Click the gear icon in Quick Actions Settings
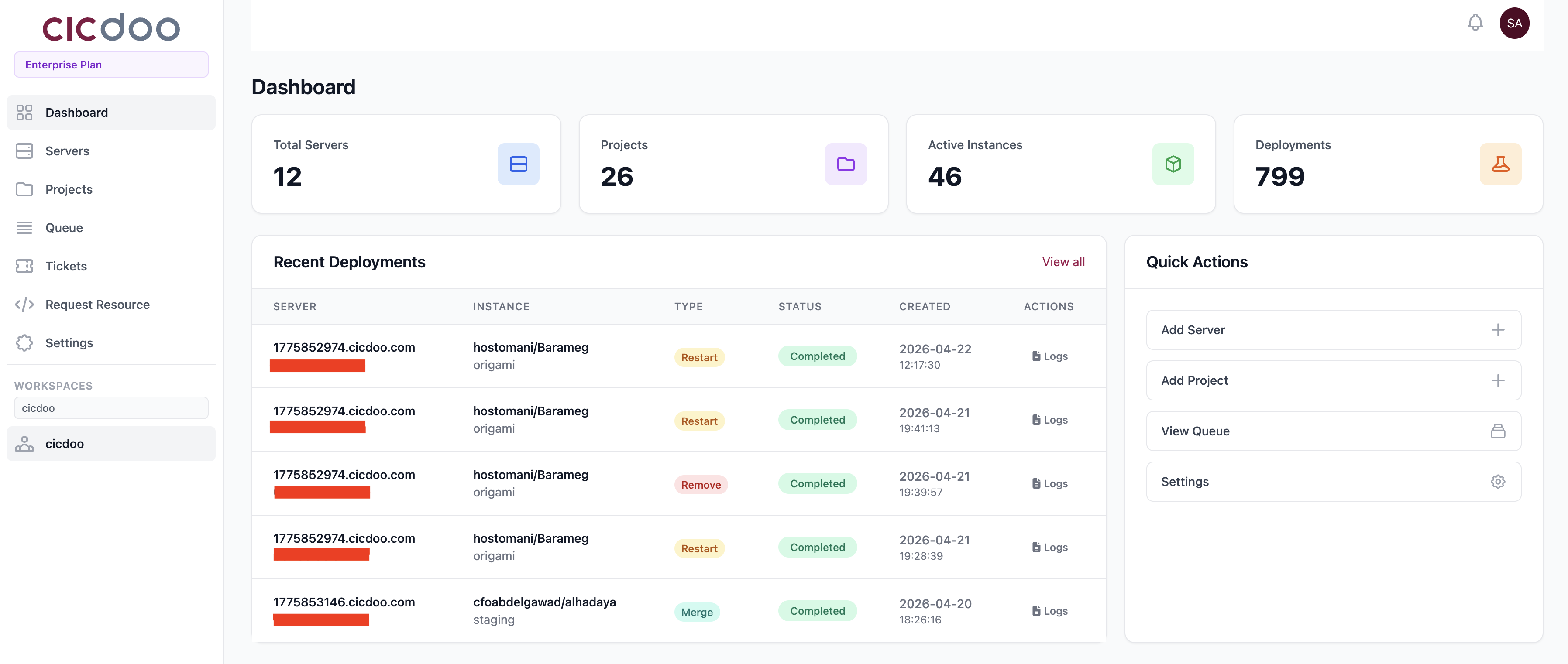The image size is (1568, 664). (x=1497, y=482)
